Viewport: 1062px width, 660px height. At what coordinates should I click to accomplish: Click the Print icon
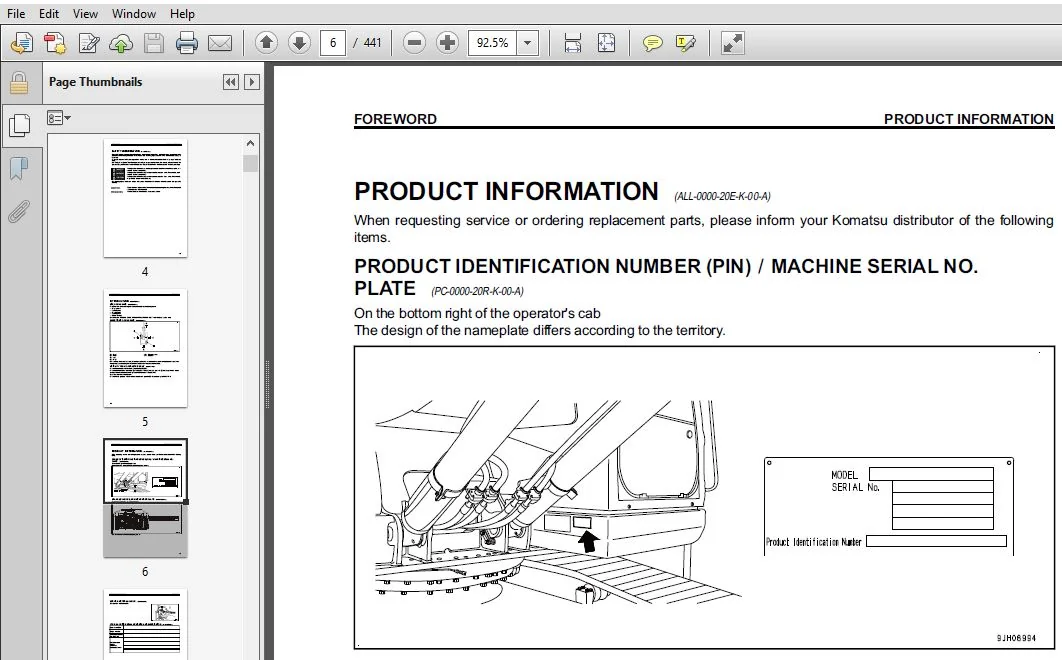click(186, 43)
